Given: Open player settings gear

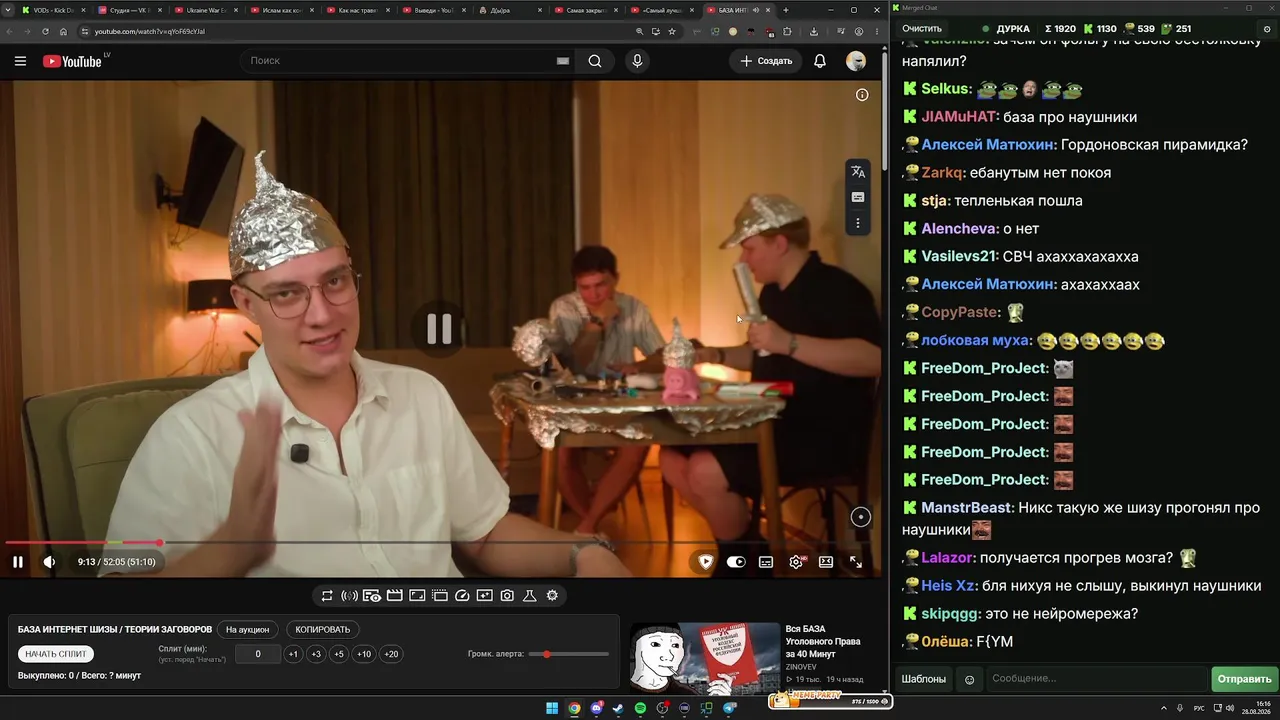Looking at the screenshot, I should (796, 562).
